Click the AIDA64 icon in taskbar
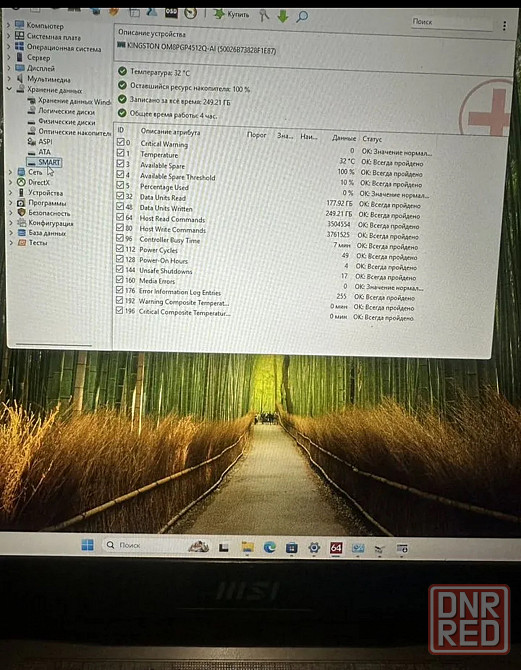Image resolution: width=521 pixels, height=670 pixels. (336, 548)
